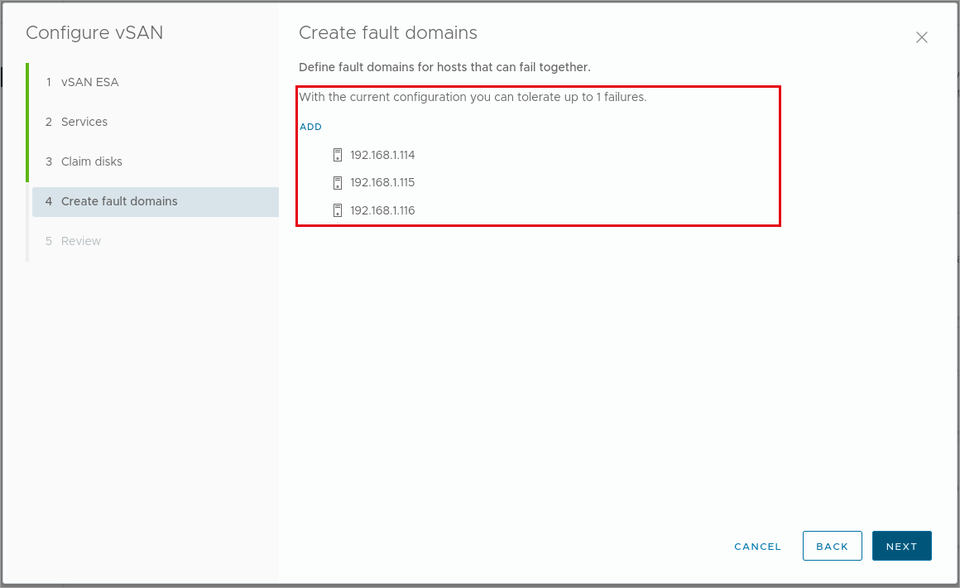Click the host icon beside 192.168.1.114

(x=337, y=155)
